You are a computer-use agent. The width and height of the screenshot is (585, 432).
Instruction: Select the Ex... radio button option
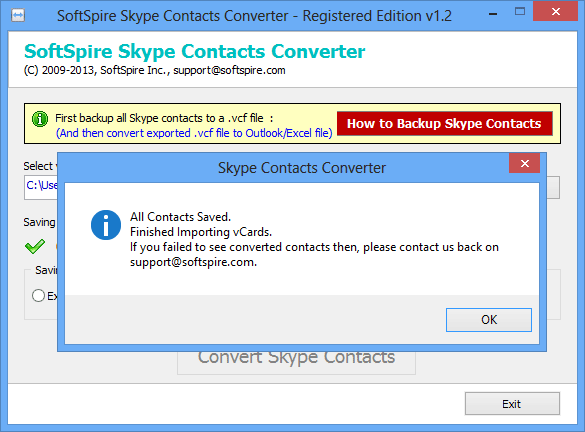(38, 295)
